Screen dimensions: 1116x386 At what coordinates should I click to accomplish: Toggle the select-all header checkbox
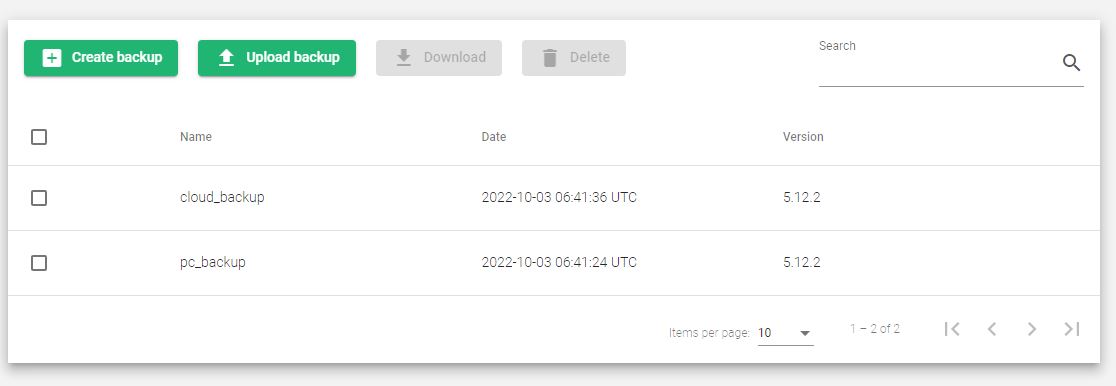click(x=39, y=137)
